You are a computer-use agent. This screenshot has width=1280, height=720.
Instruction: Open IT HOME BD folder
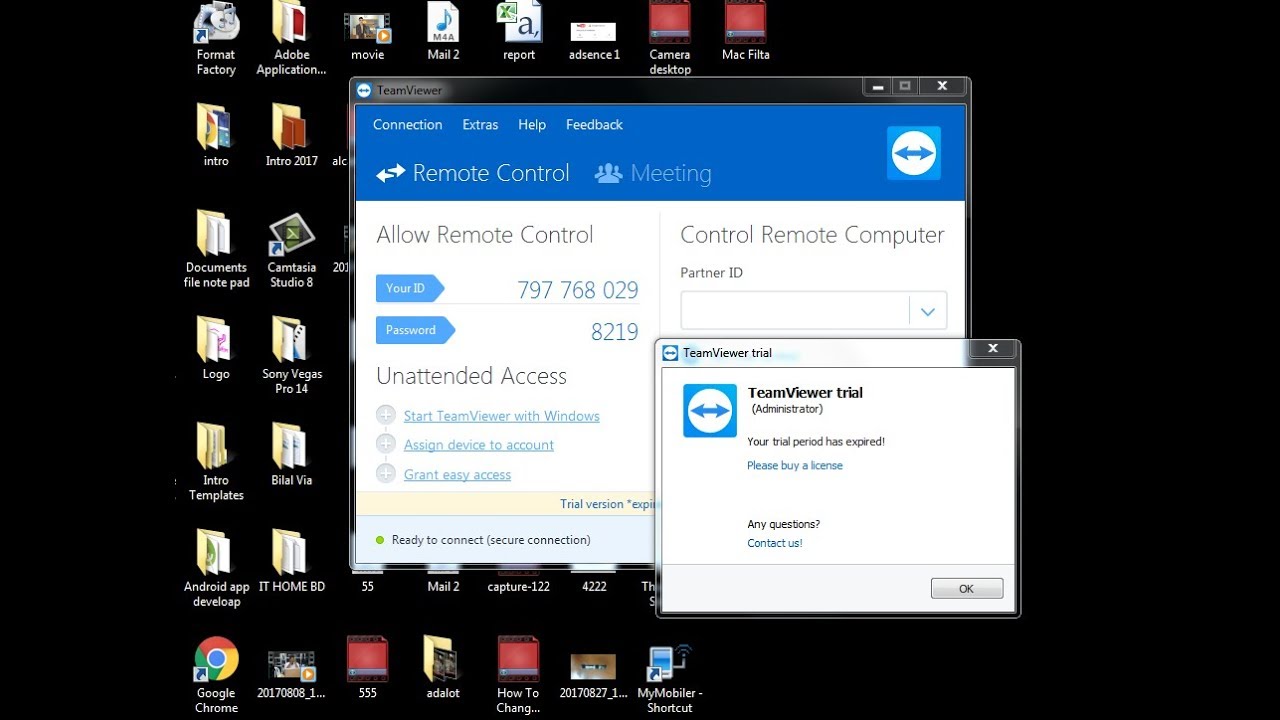pos(291,561)
